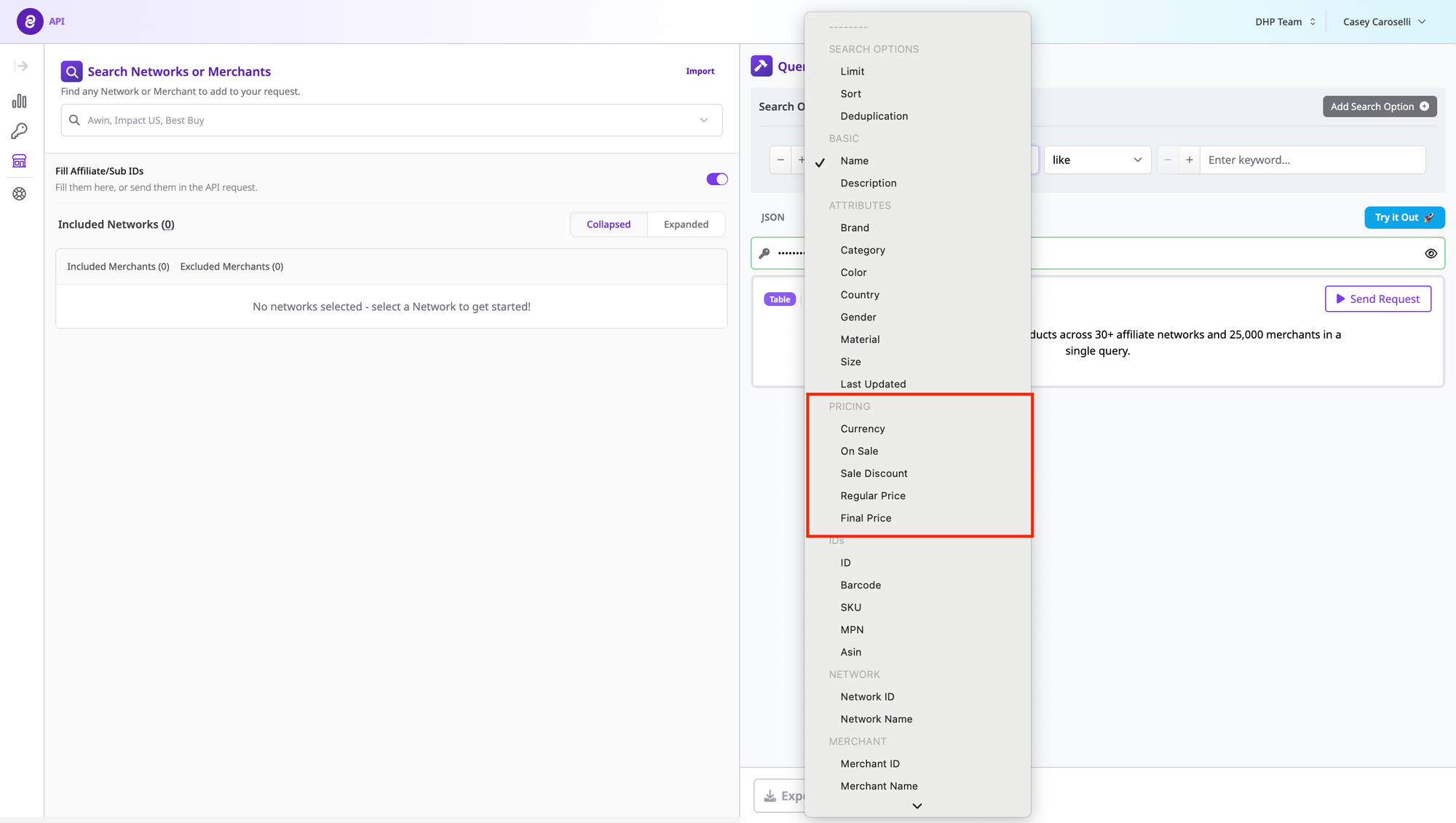Click the minus icon left of filter row

point(780,160)
